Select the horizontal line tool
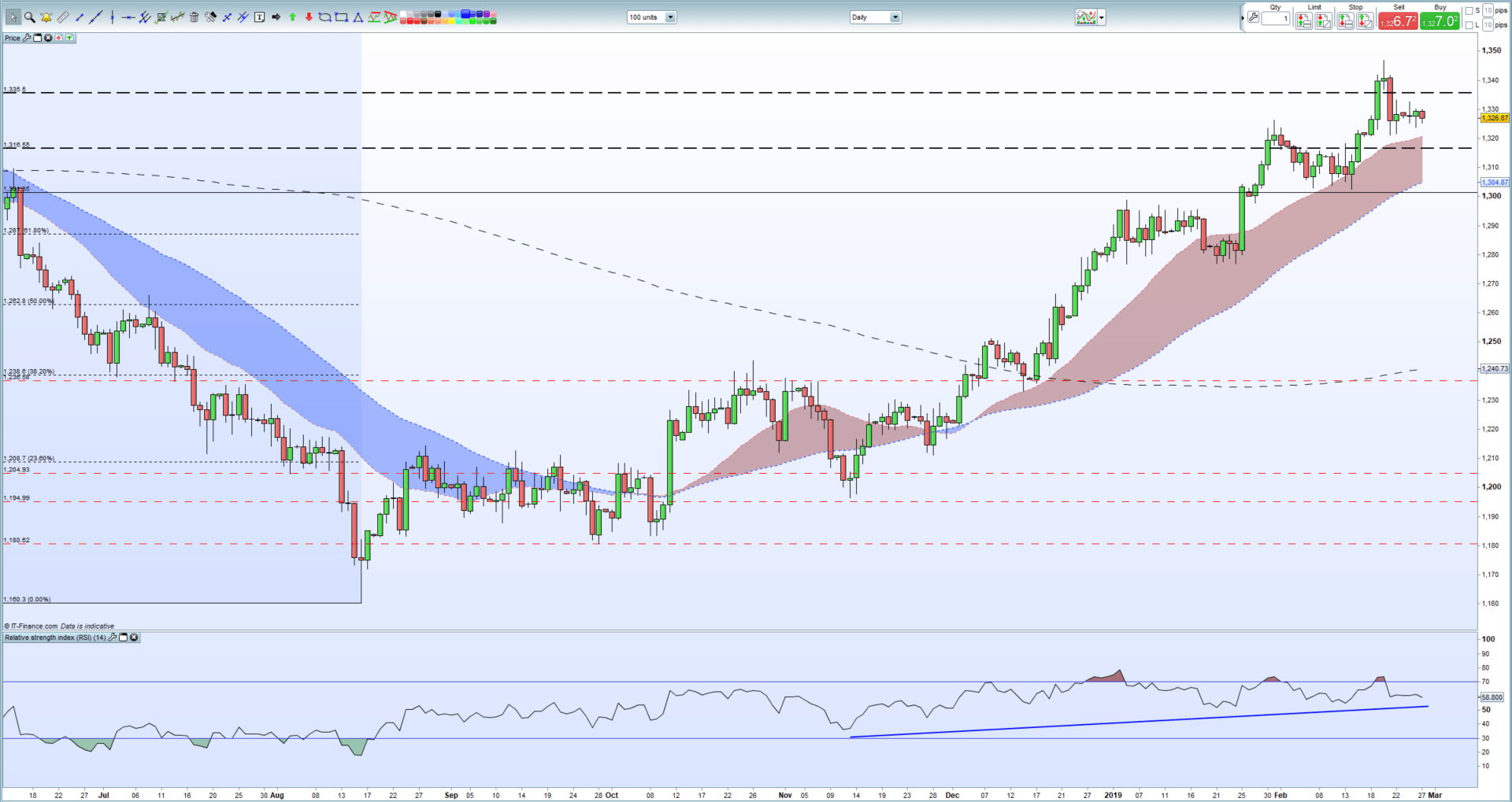Image resolution: width=1512 pixels, height=802 pixels. click(128, 17)
